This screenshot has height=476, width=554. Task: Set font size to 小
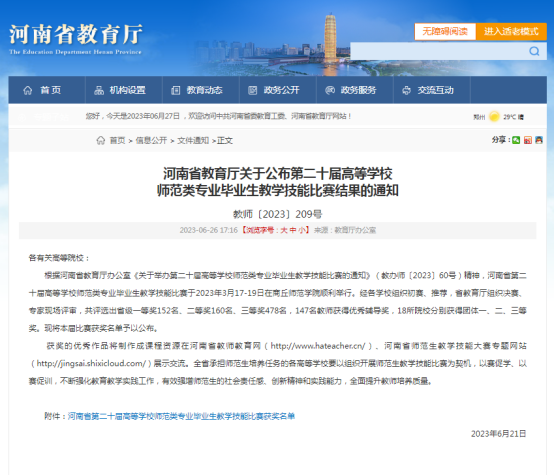302,230
